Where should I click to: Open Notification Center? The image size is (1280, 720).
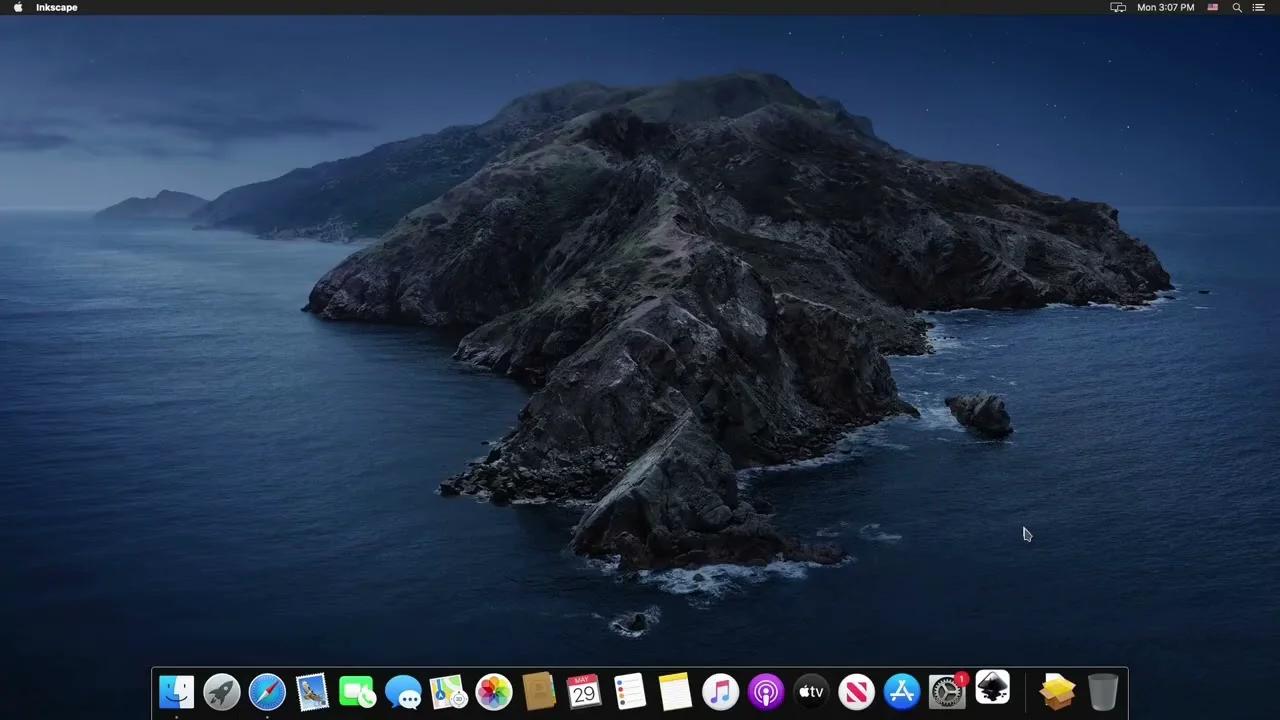tap(1259, 7)
